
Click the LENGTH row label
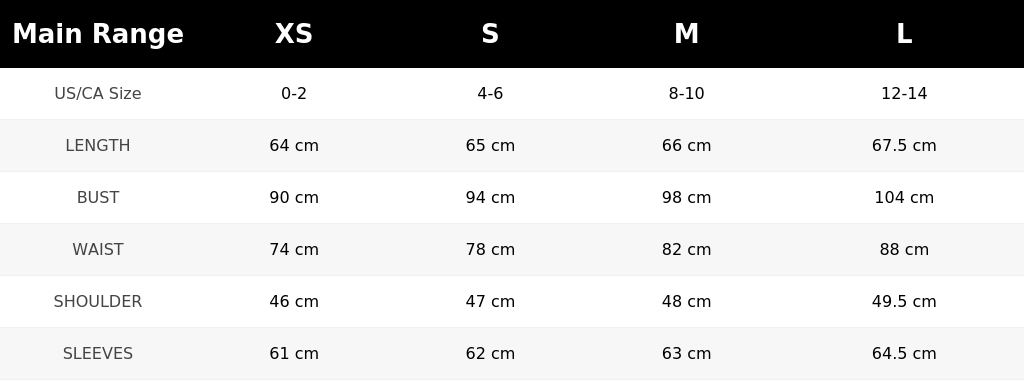(x=98, y=146)
